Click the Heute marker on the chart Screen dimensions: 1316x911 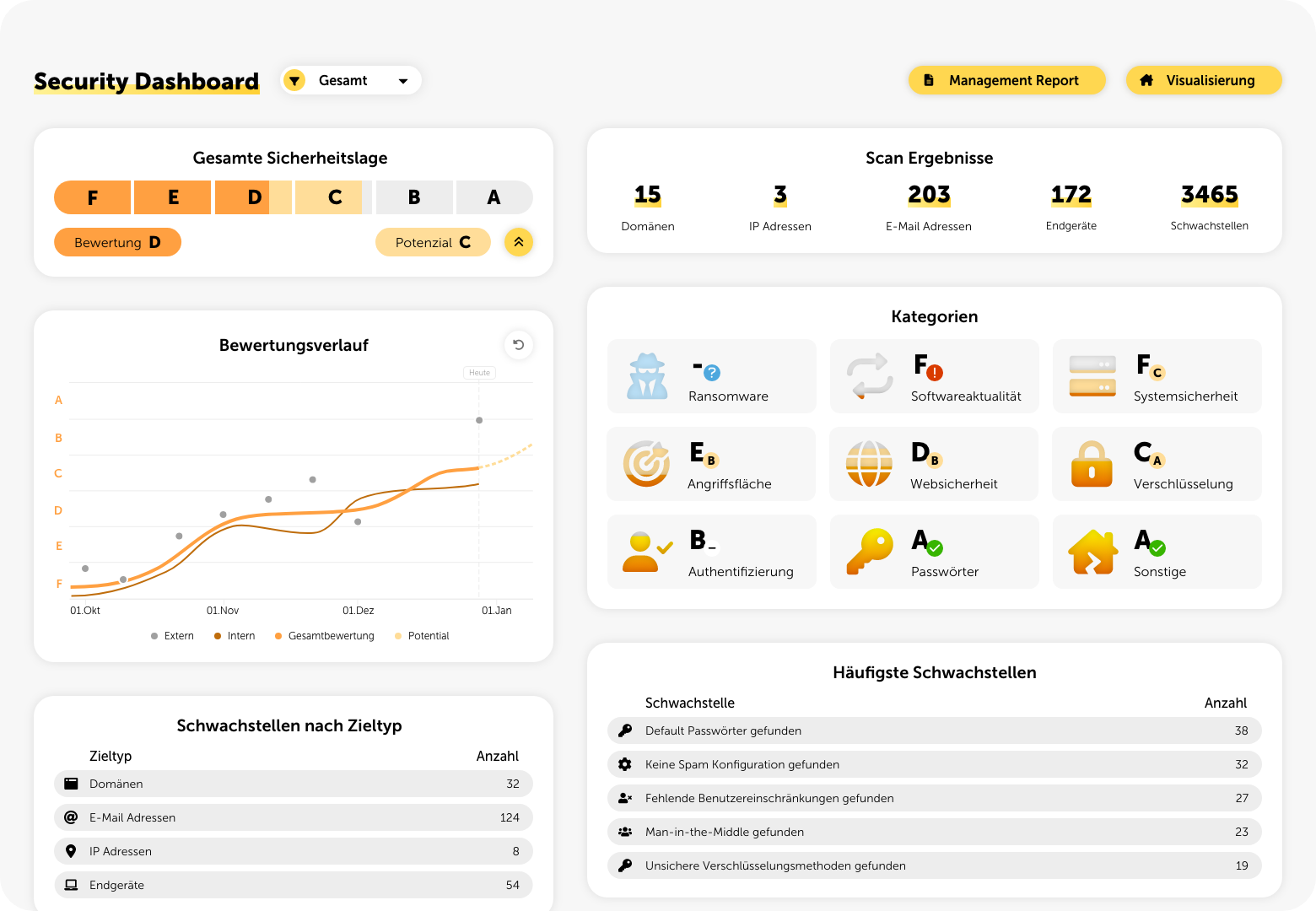[479, 373]
